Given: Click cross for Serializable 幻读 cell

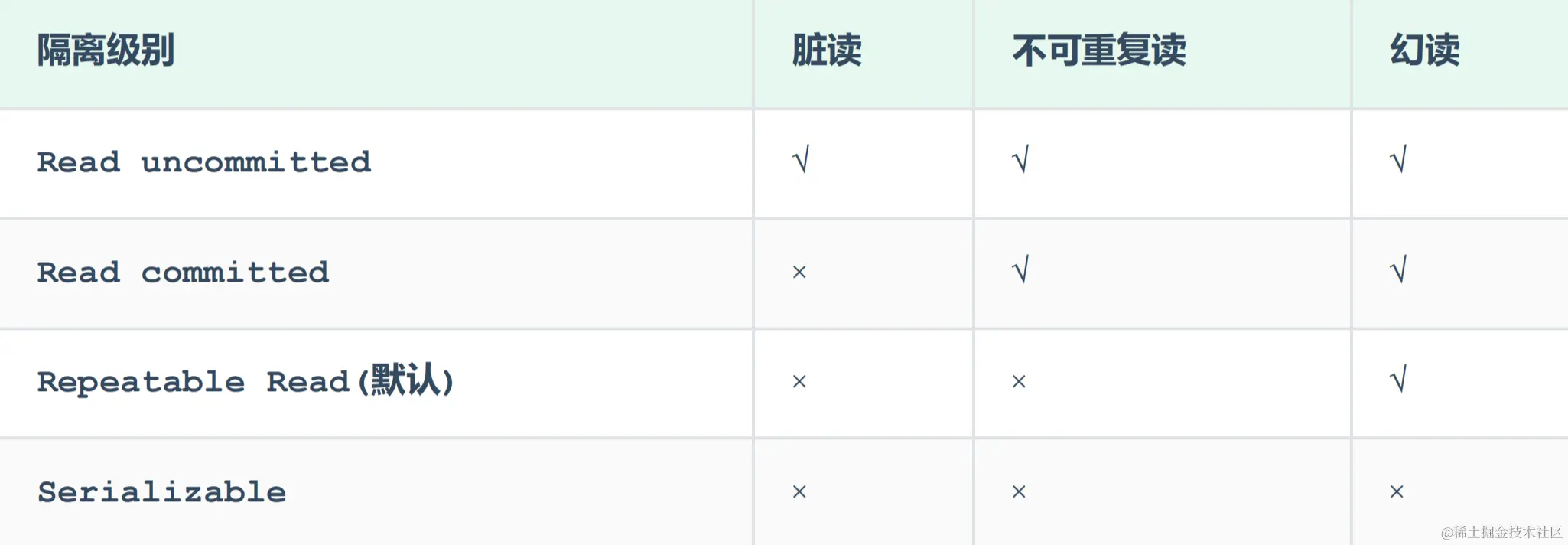Looking at the screenshot, I should (x=1397, y=491).
